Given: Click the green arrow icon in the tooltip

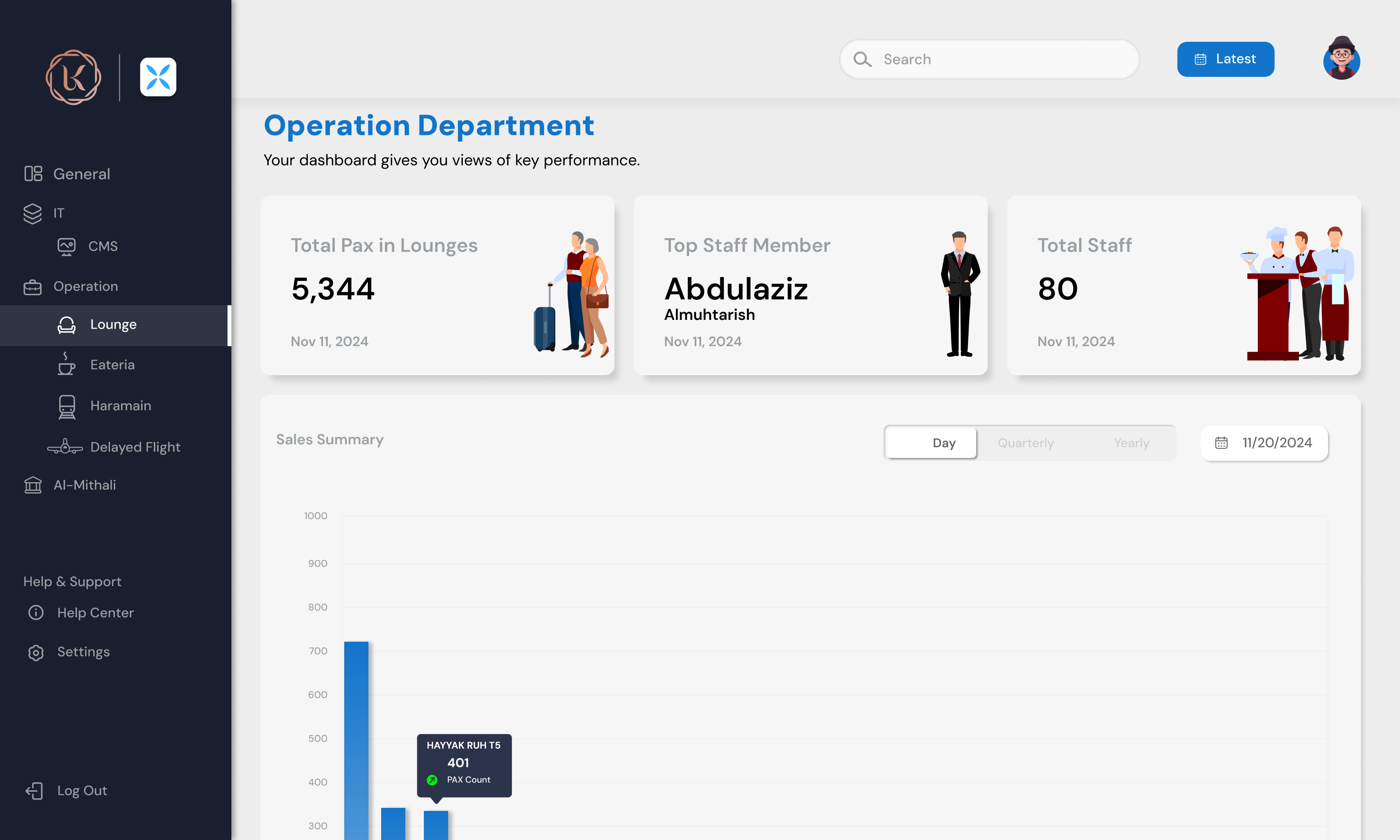Looking at the screenshot, I should pyautogui.click(x=432, y=780).
